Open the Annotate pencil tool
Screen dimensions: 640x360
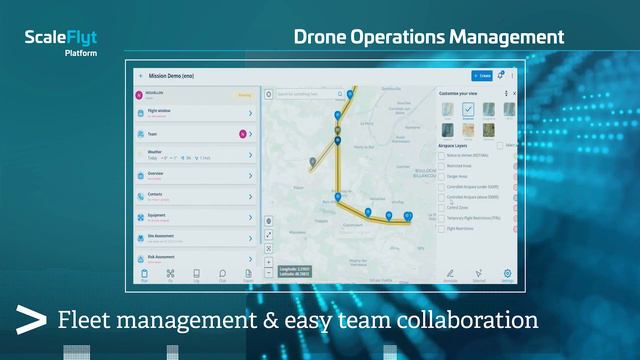click(450, 275)
